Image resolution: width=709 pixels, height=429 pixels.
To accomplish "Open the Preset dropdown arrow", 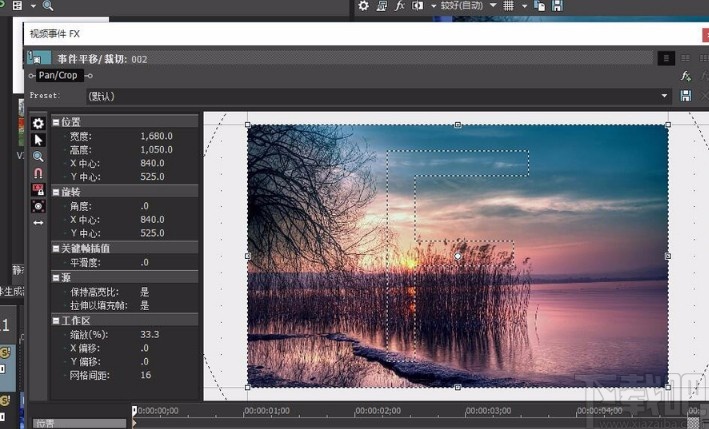I will 664,96.
